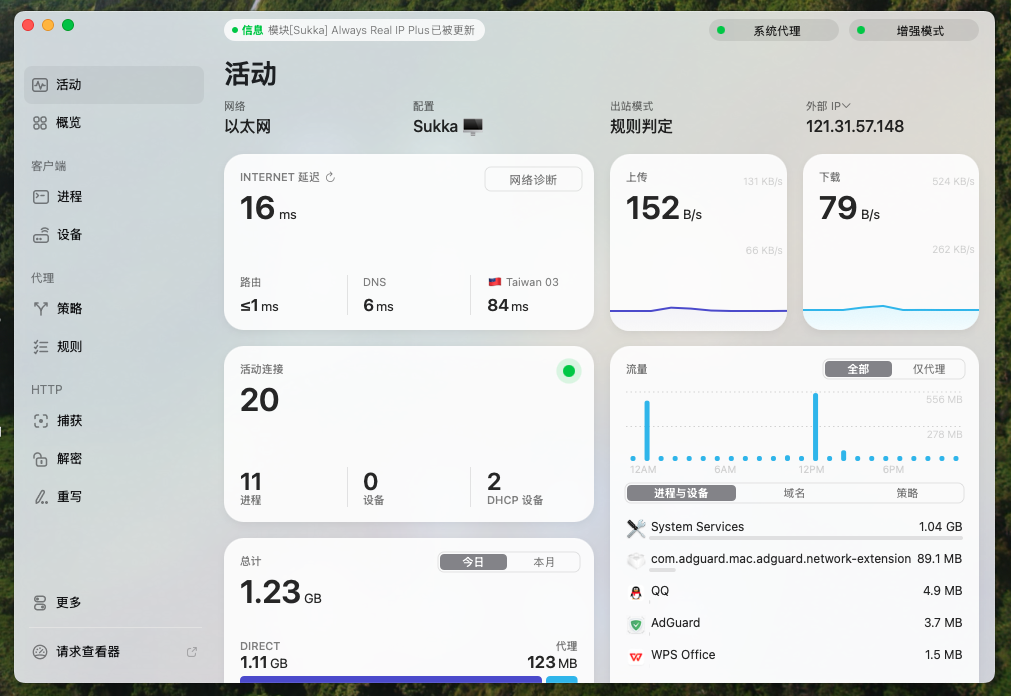Refresh the INTERNET 延迟 latency test
Image resolution: width=1011 pixels, height=696 pixels.
pyautogui.click(x=331, y=177)
